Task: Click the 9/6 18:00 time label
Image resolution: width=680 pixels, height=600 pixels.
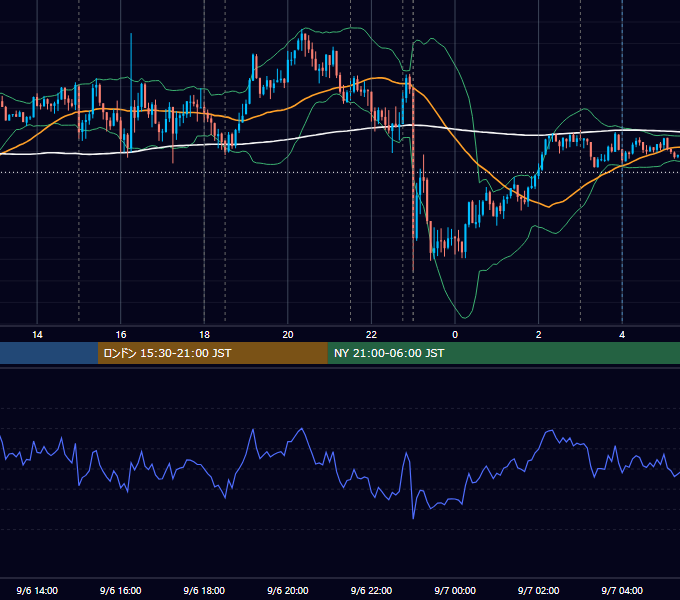Action: pyautogui.click(x=204, y=590)
